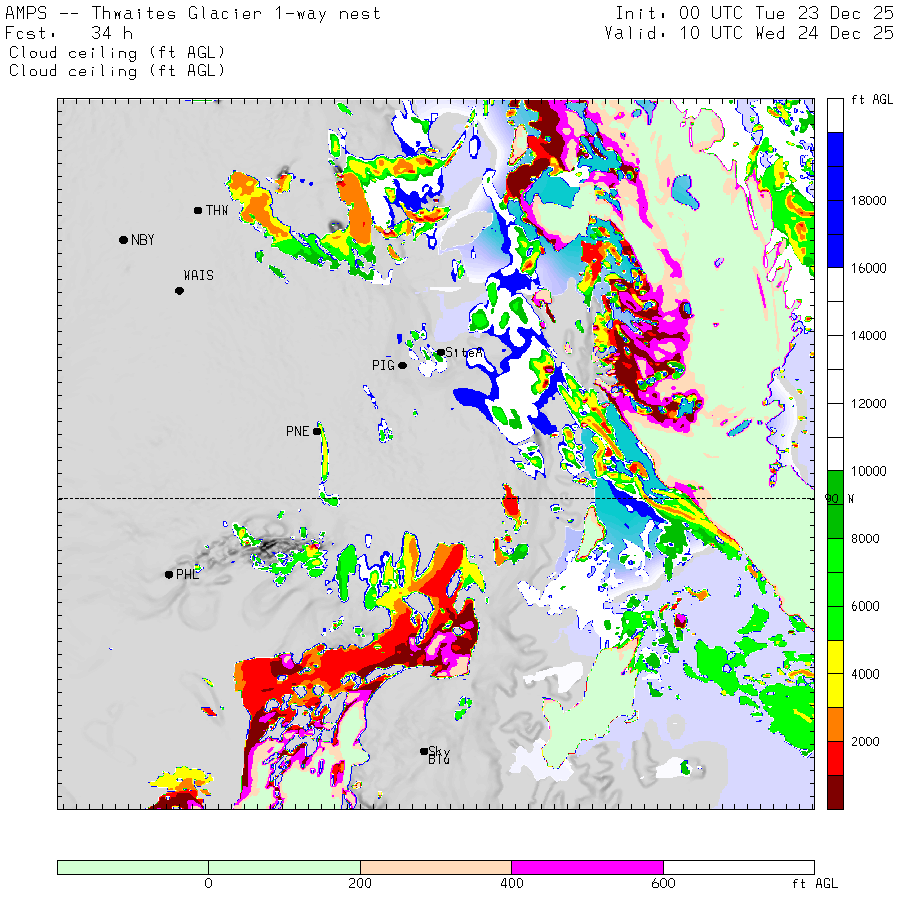The height and width of the screenshot is (900, 900).
Task: Pick the yellow swatch on vertical colorbar
Action: (x=835, y=673)
